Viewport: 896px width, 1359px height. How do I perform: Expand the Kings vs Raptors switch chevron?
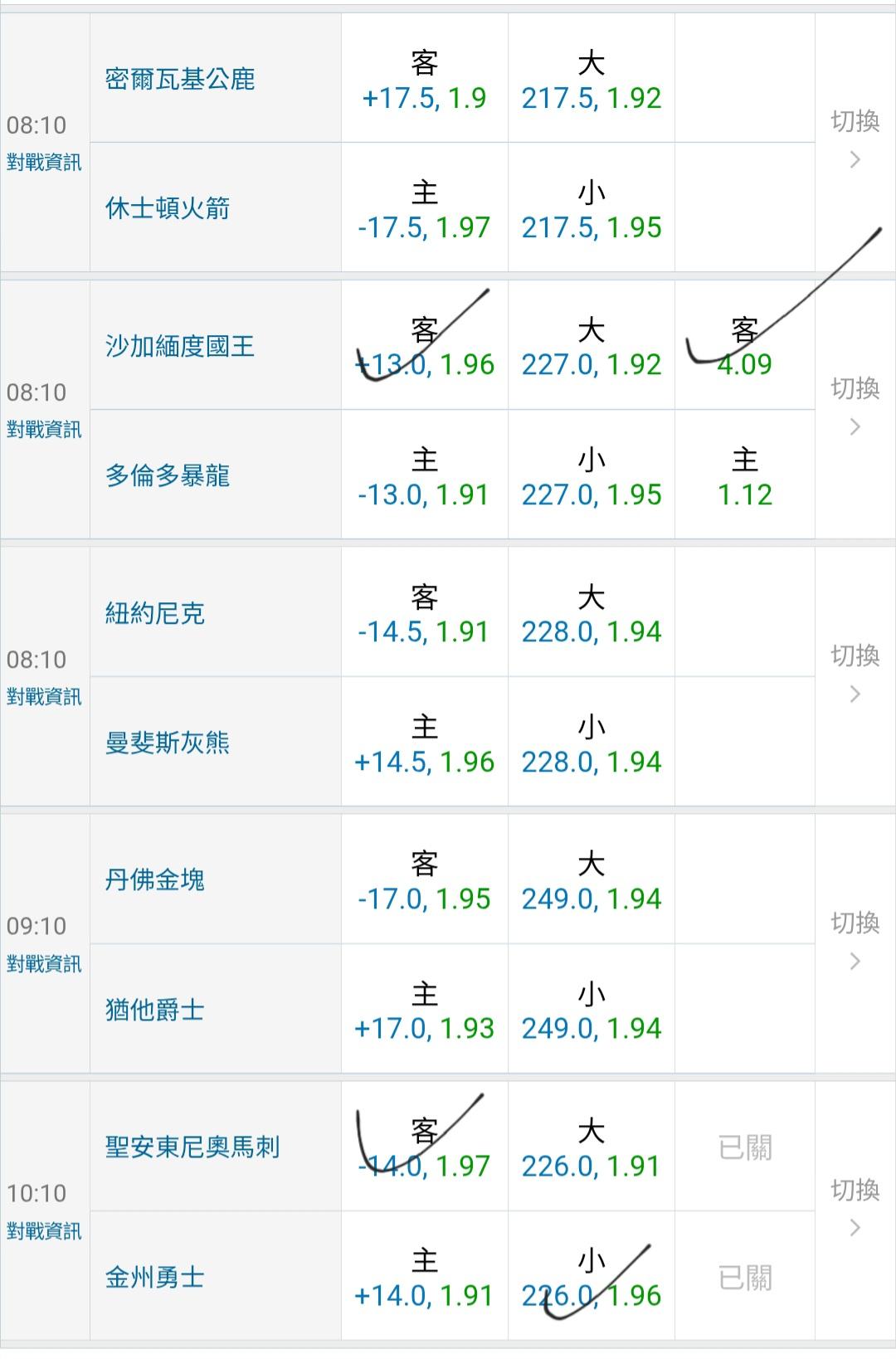click(855, 427)
